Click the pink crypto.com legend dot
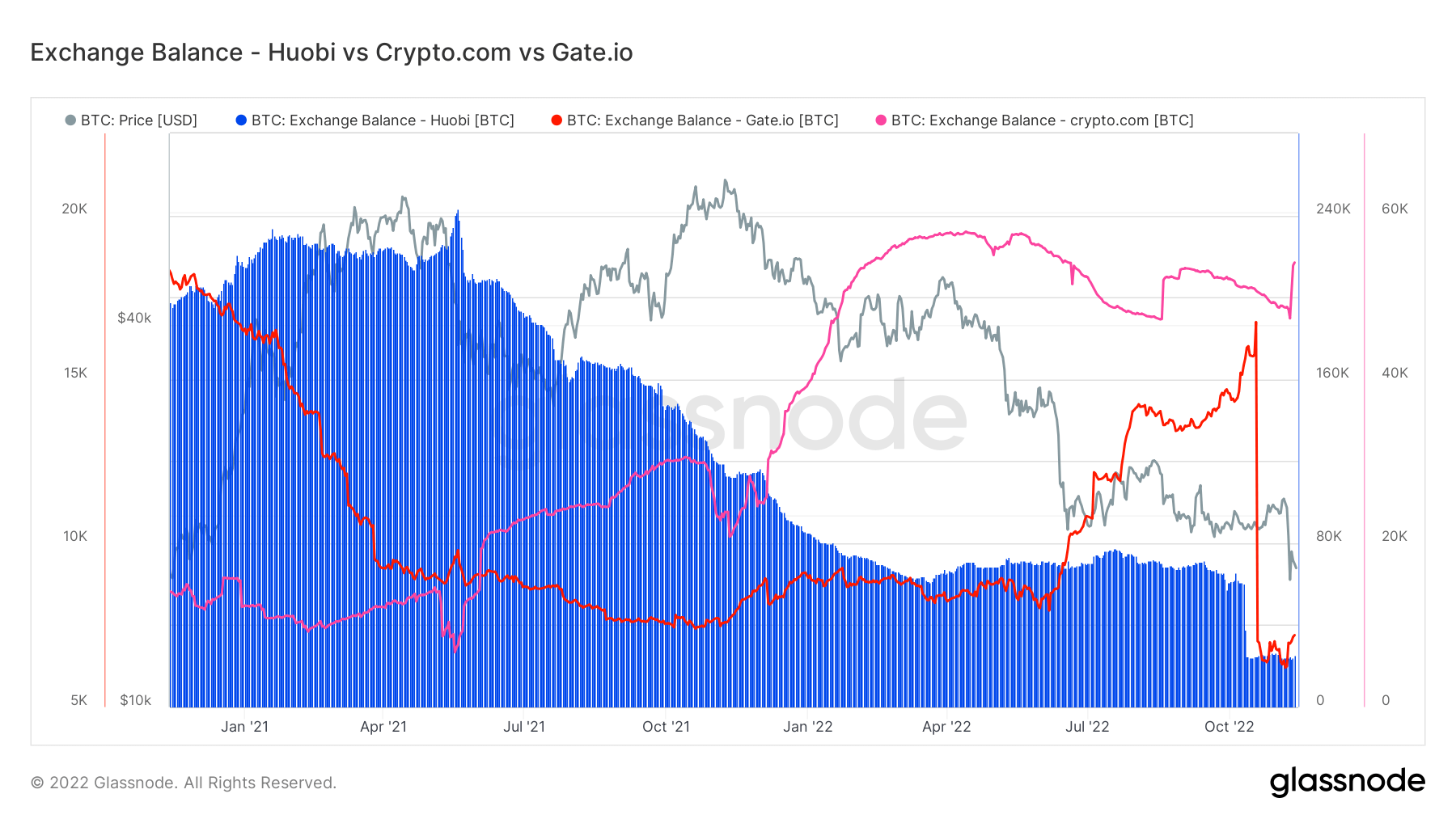1456x819 pixels. pyautogui.click(x=881, y=120)
